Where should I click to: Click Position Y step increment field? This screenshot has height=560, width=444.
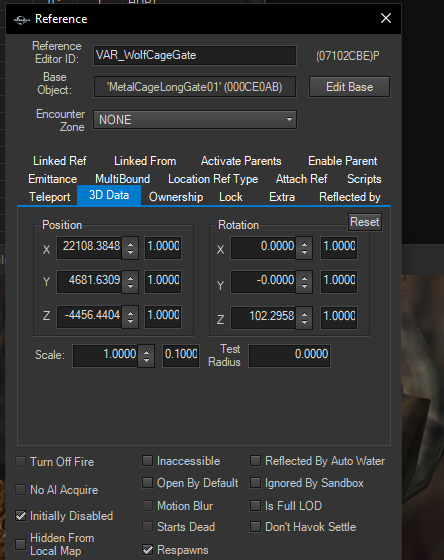[x=163, y=282]
